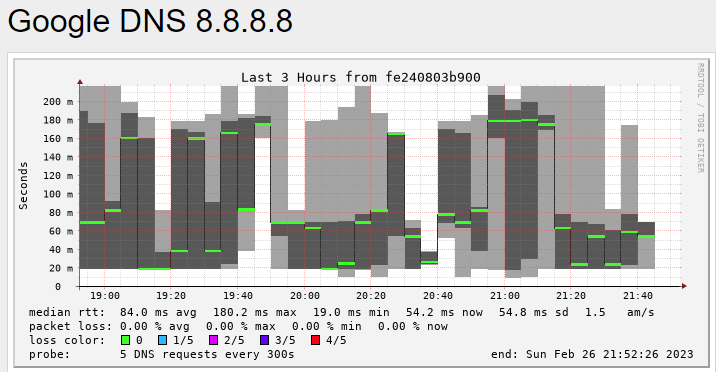
Task: Click the purple 3/5 loss swatch
Action: [x=264, y=341]
